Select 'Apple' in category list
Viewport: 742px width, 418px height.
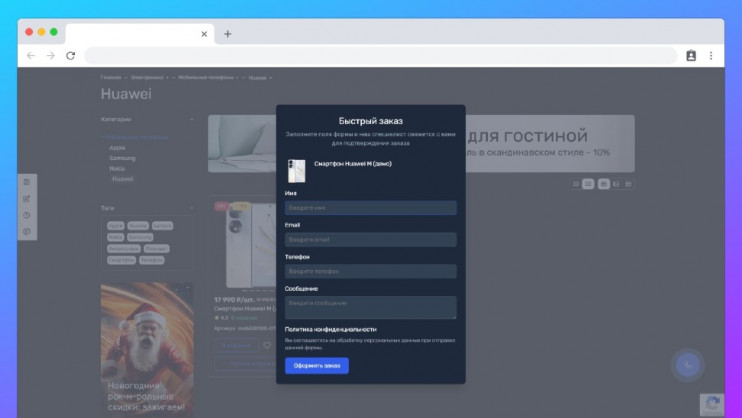[117, 148]
